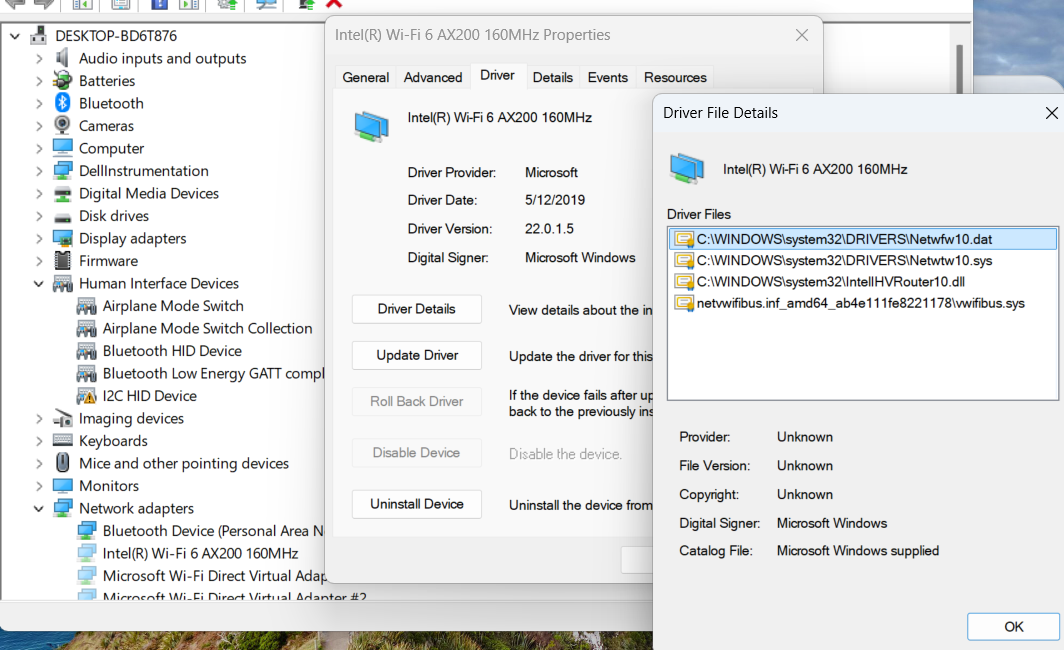Expand the Batteries tree node
The height and width of the screenshot is (650, 1064).
(39, 81)
